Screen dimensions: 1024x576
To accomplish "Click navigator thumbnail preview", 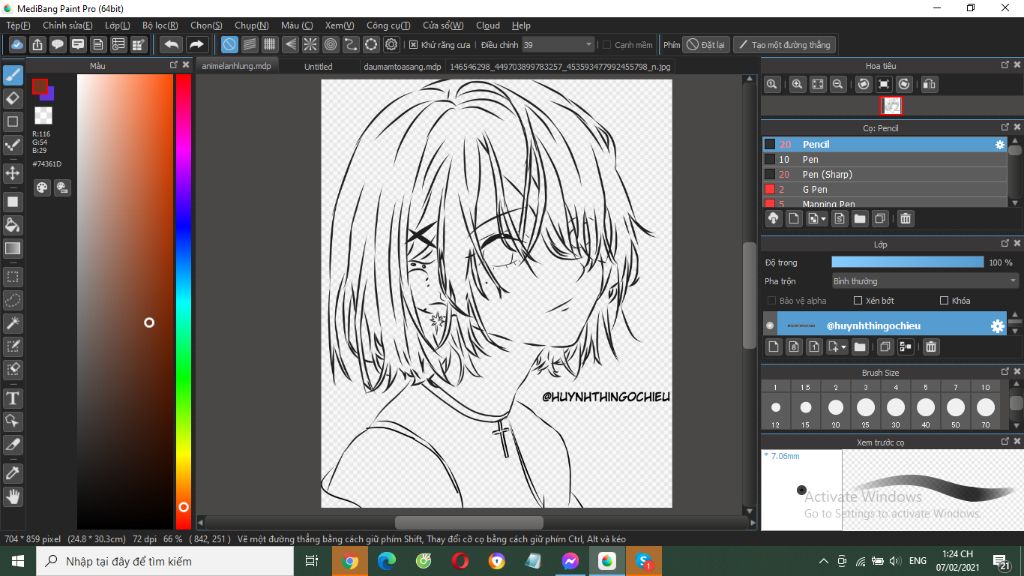I will point(891,105).
